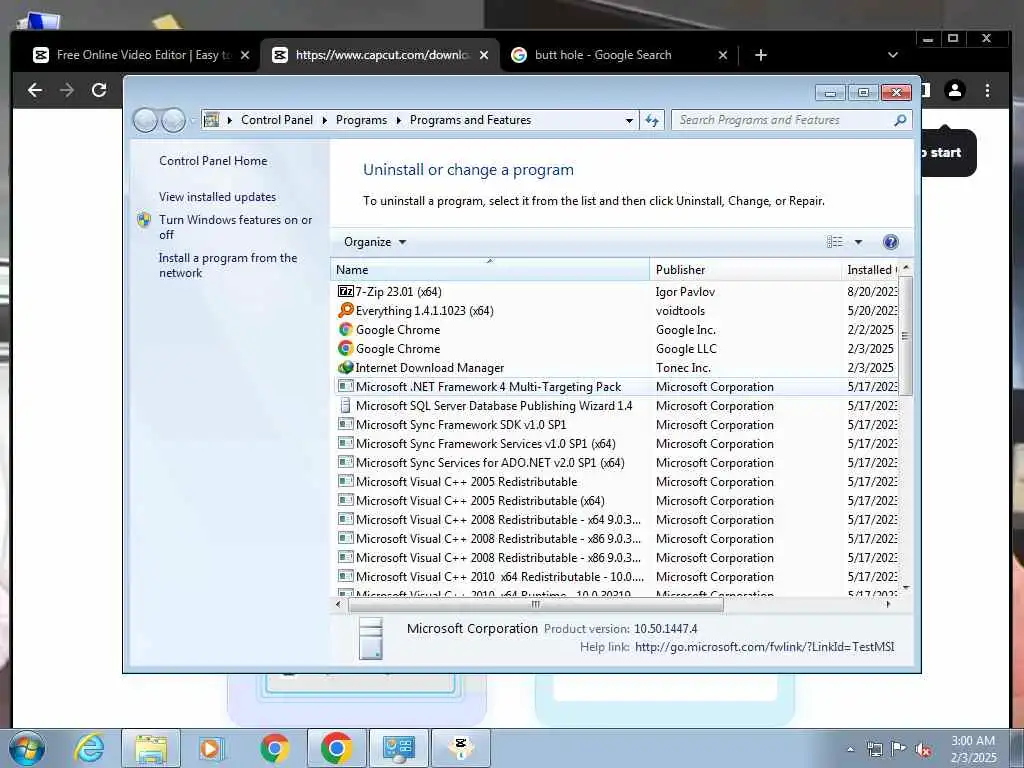Show hidden tray icons arrow

[x=850, y=750]
